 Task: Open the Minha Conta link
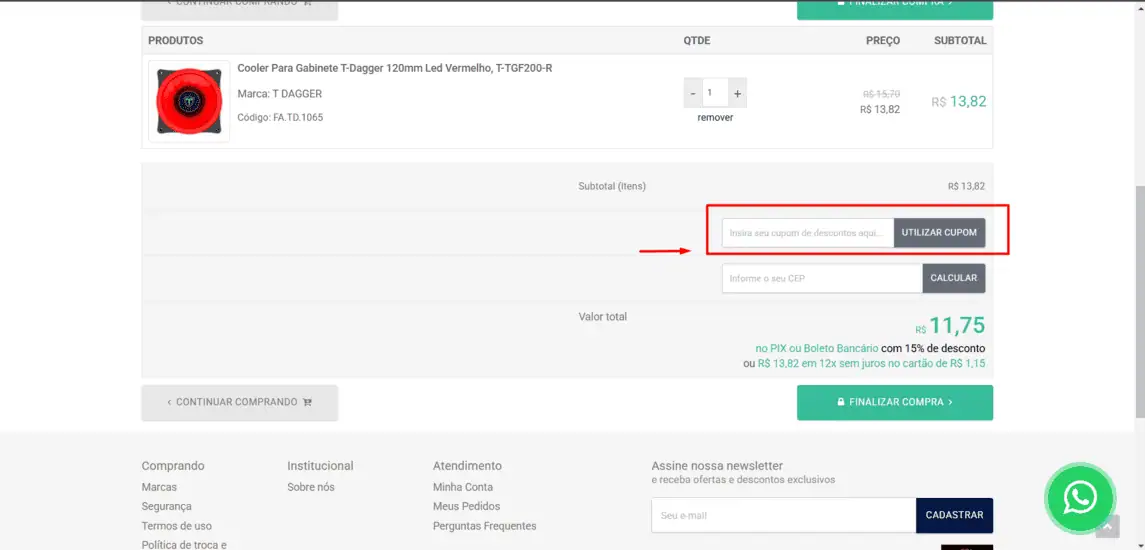point(463,487)
